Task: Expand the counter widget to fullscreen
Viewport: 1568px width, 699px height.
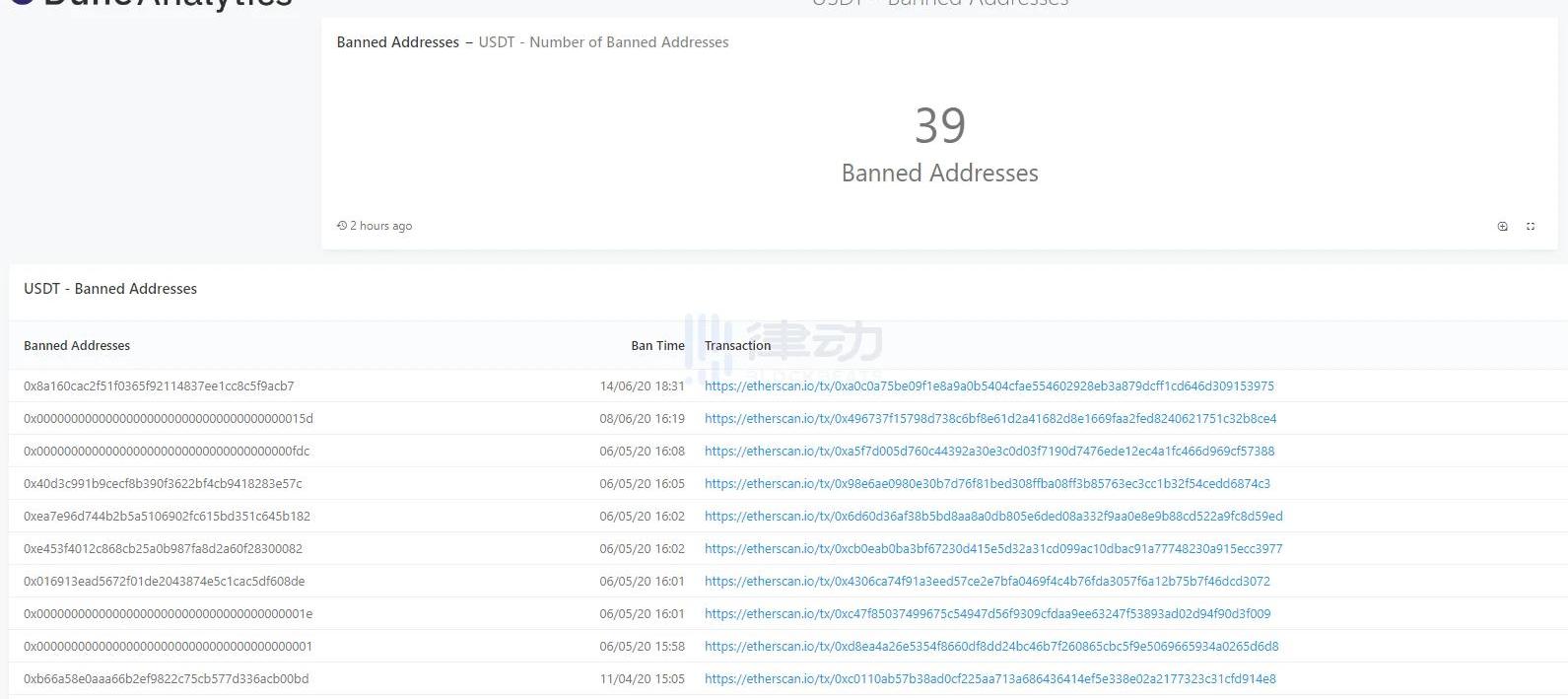Action: coord(1531,227)
